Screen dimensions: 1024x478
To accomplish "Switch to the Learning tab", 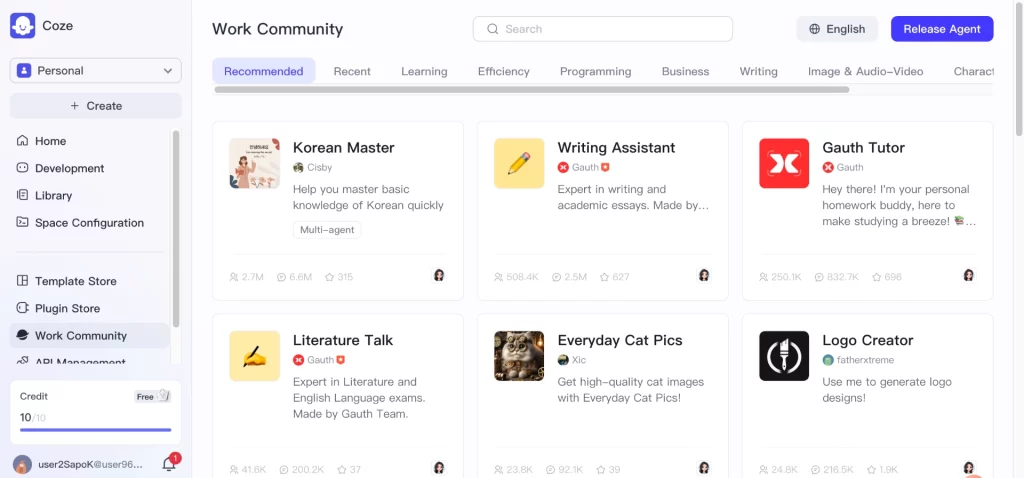I will [x=424, y=71].
